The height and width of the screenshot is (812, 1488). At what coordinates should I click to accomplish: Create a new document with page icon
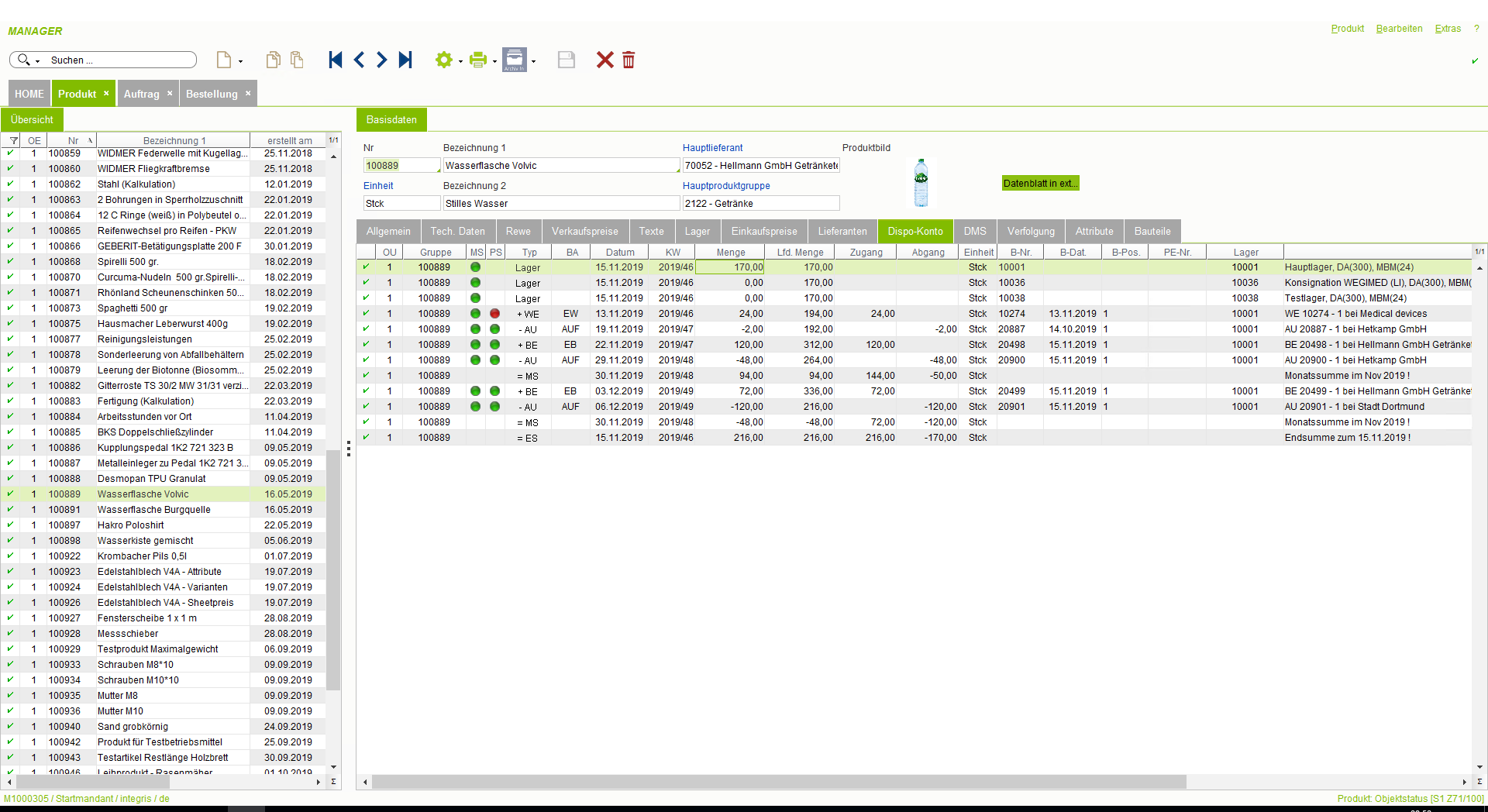tap(224, 60)
